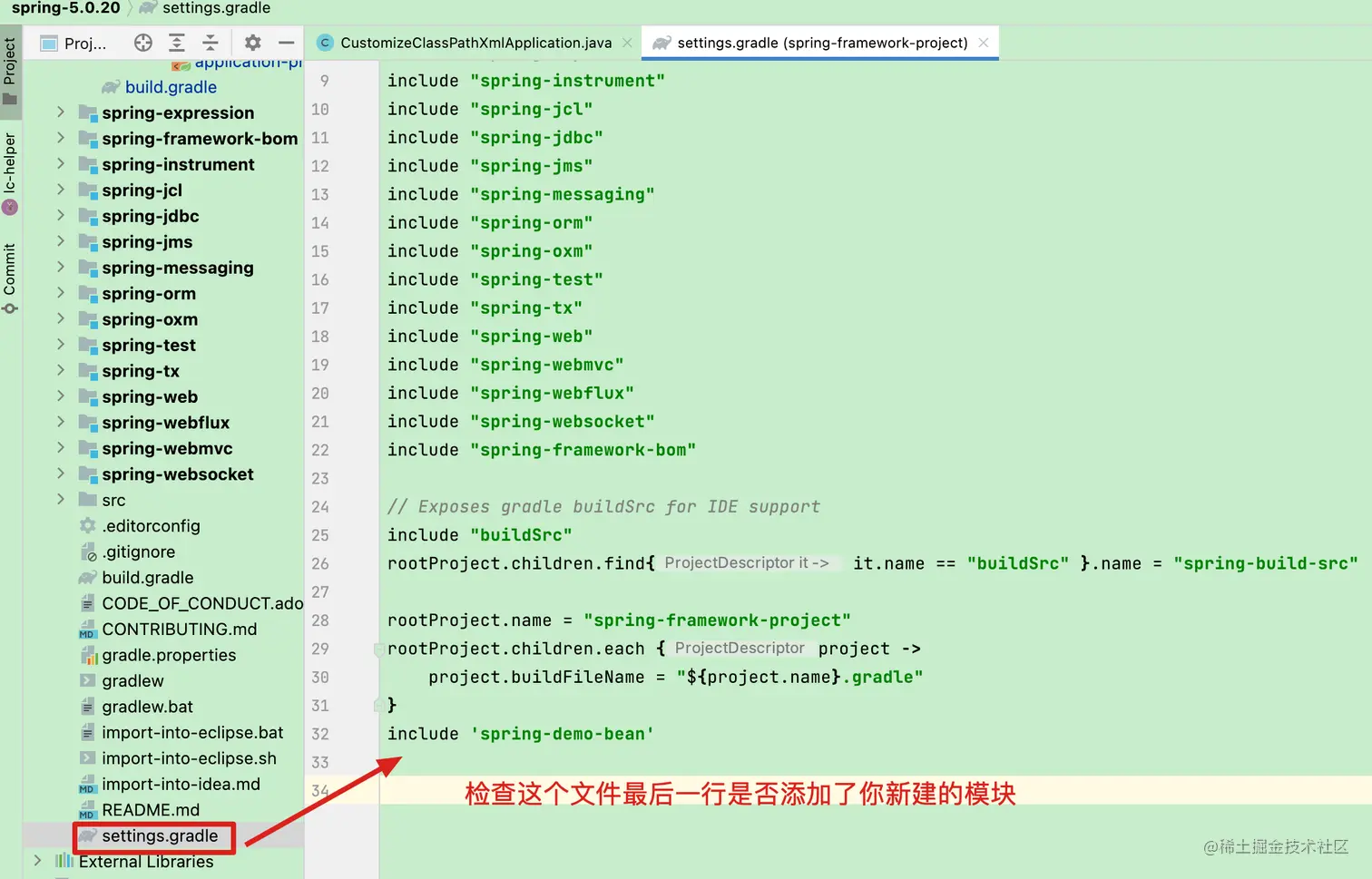The image size is (1372, 879).
Task: Open CODE_OF_CONDUCT.adoc file
Action: 202,603
